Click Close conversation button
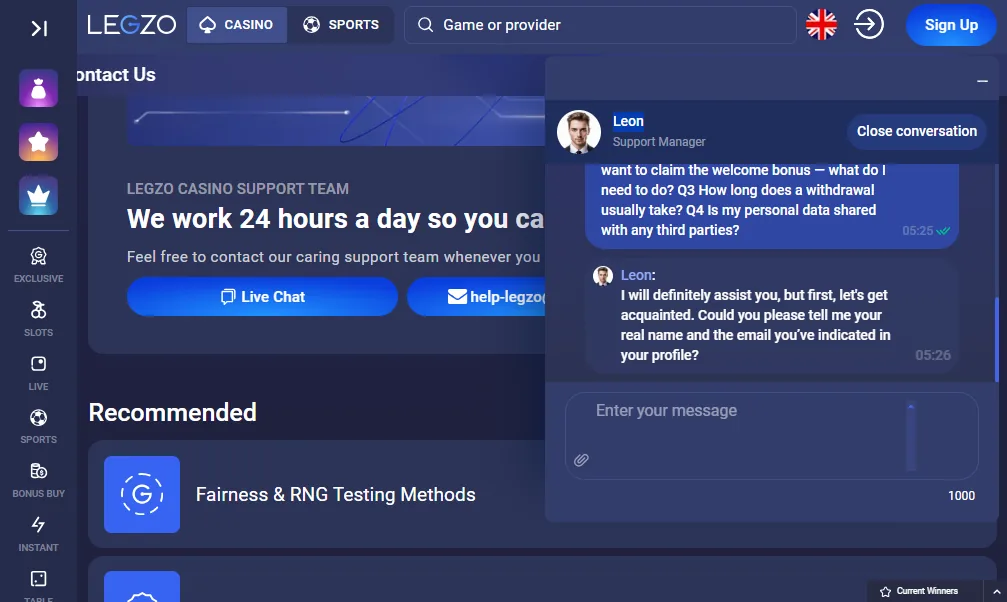 [x=916, y=131]
